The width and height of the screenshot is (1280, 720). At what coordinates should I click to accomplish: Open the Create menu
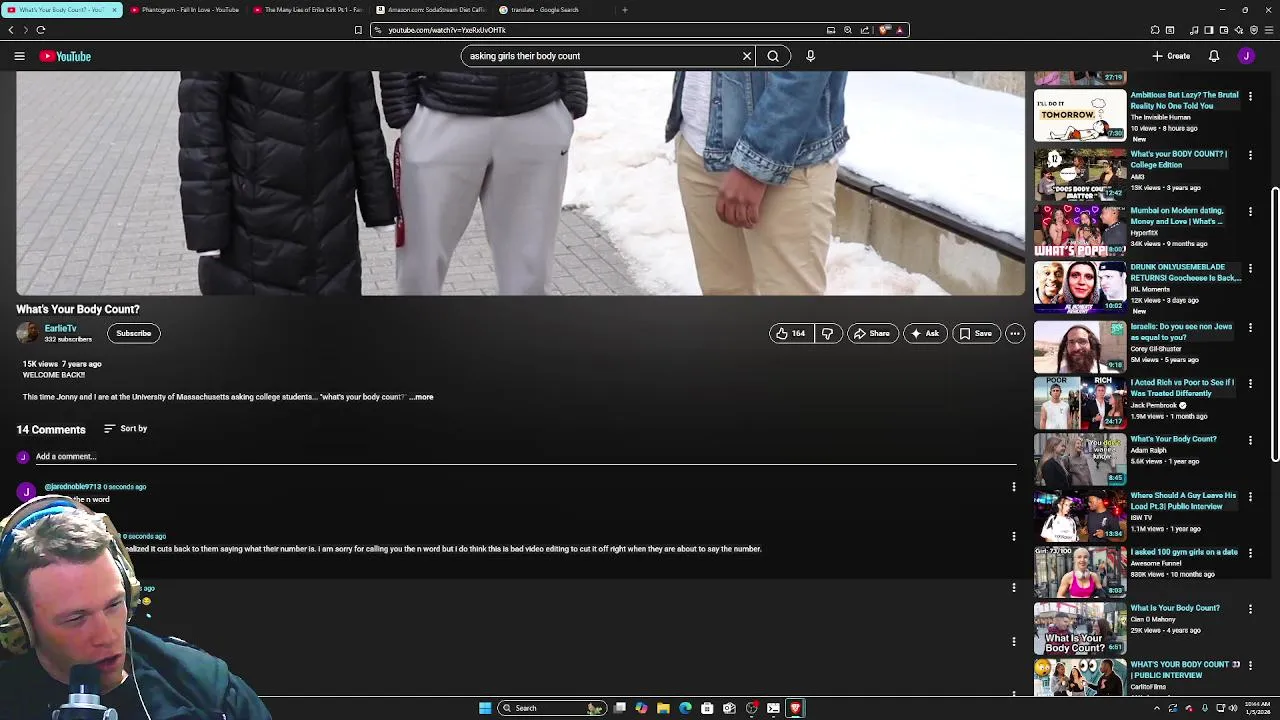click(x=1171, y=56)
